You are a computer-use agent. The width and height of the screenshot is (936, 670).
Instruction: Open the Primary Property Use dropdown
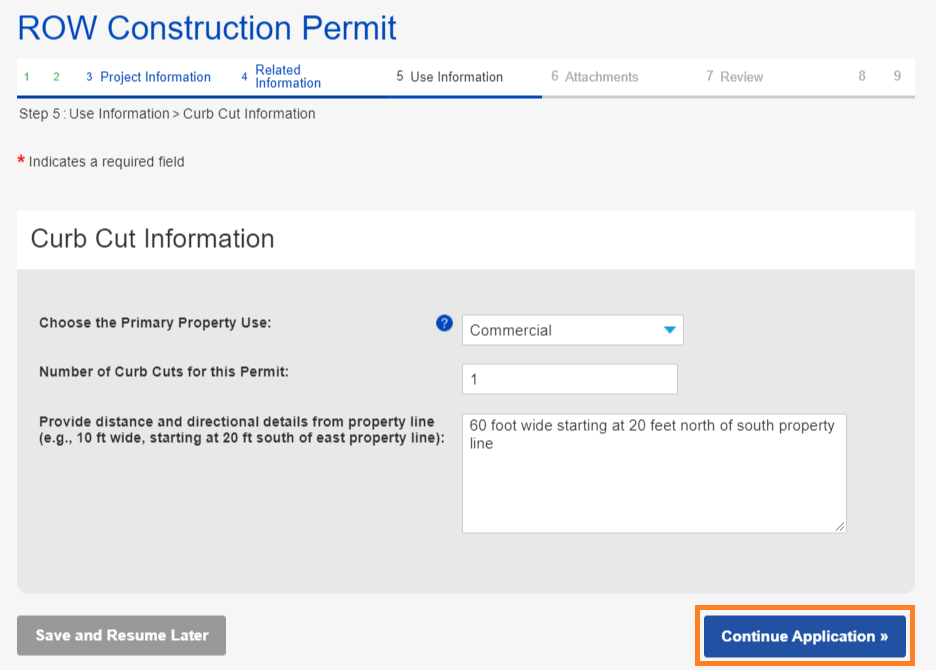(572, 330)
